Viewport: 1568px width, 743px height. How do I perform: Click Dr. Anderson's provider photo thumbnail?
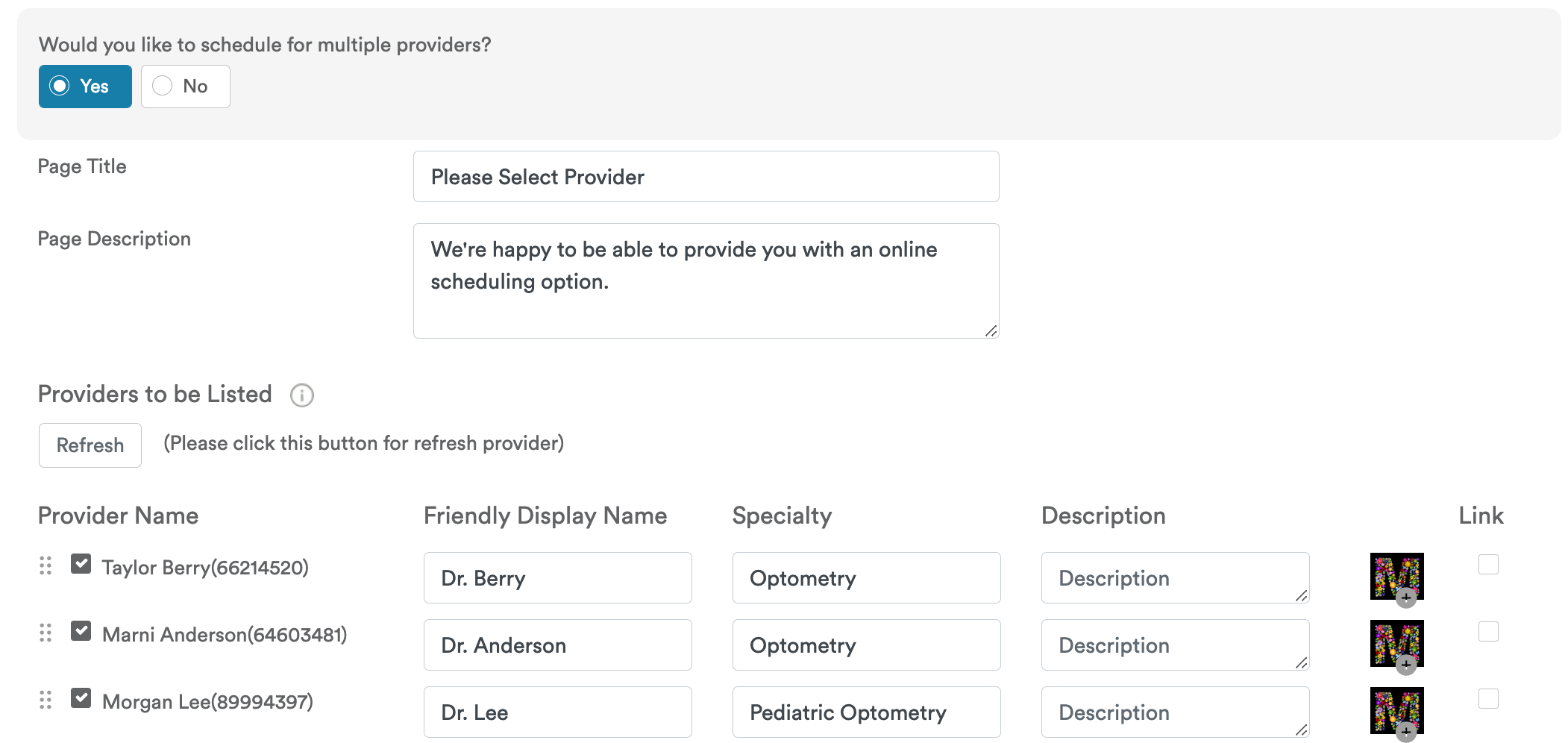pyautogui.click(x=1396, y=644)
